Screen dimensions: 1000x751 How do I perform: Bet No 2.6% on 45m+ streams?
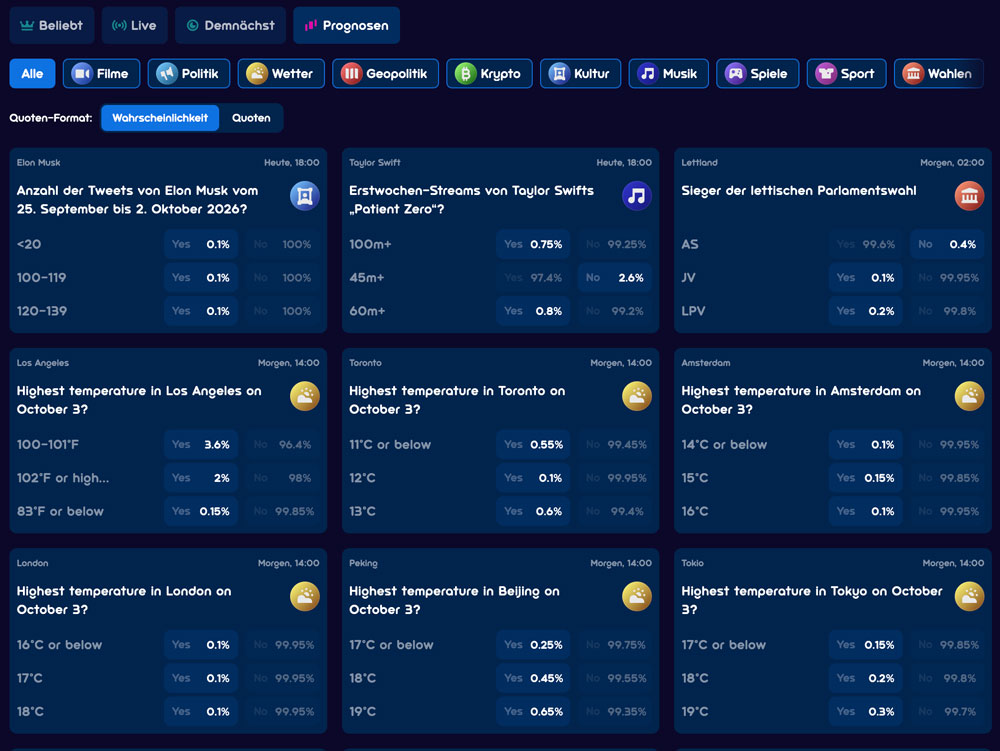(615, 277)
